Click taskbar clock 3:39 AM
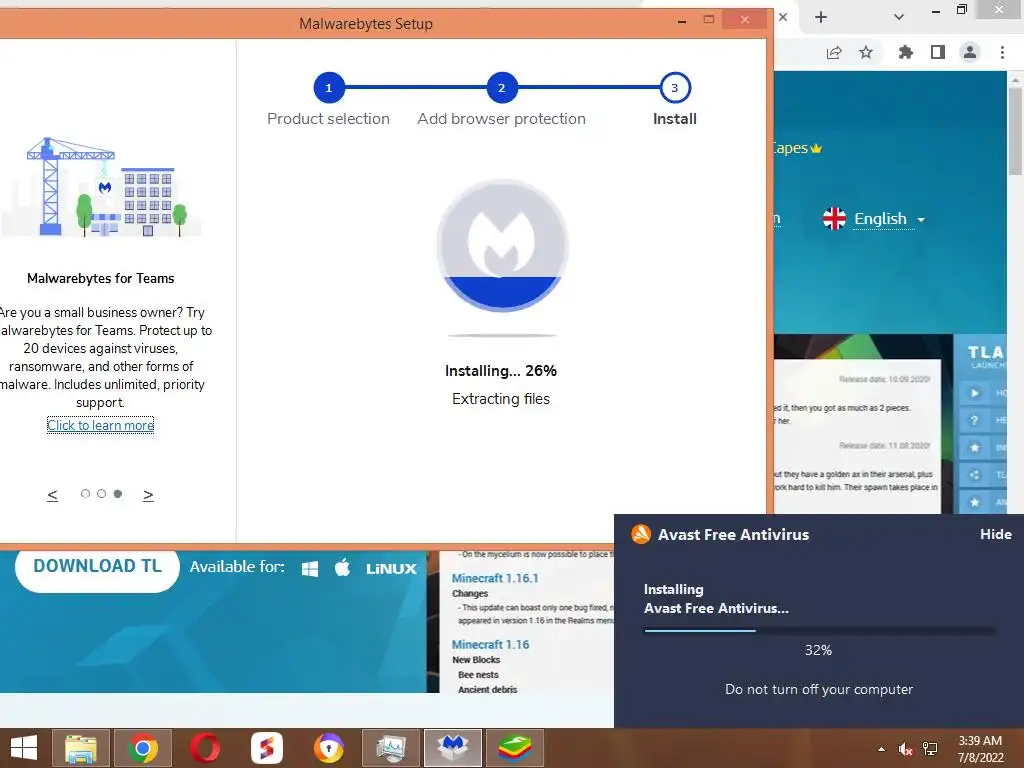Image resolution: width=1024 pixels, height=768 pixels. 980,741
